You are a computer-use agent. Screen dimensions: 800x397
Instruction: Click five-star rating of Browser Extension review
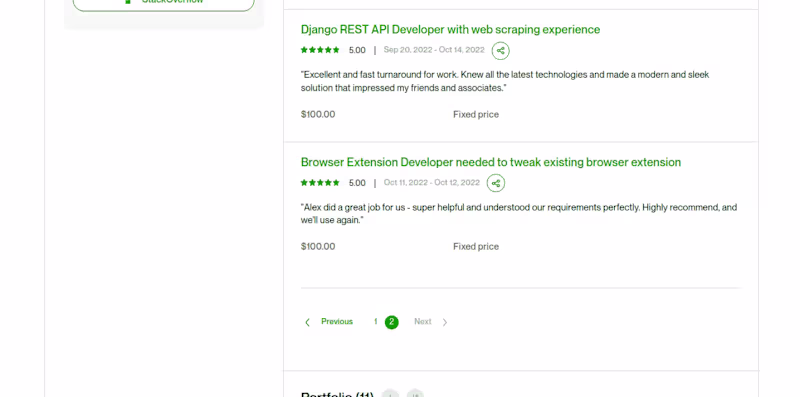click(320, 183)
